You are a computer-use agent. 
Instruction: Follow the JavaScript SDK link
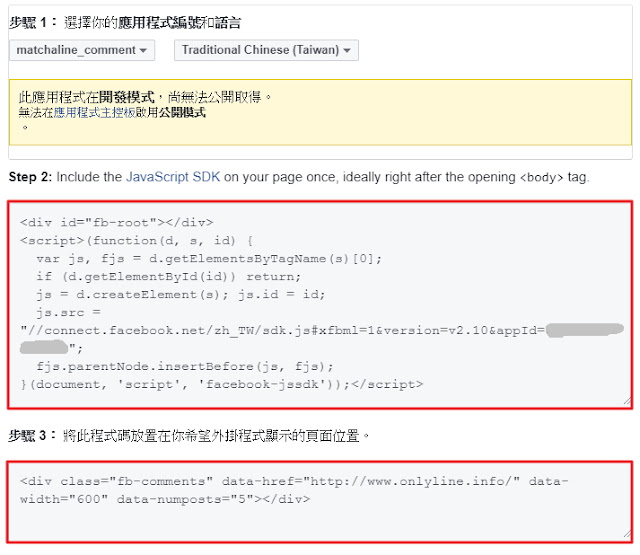tap(173, 177)
